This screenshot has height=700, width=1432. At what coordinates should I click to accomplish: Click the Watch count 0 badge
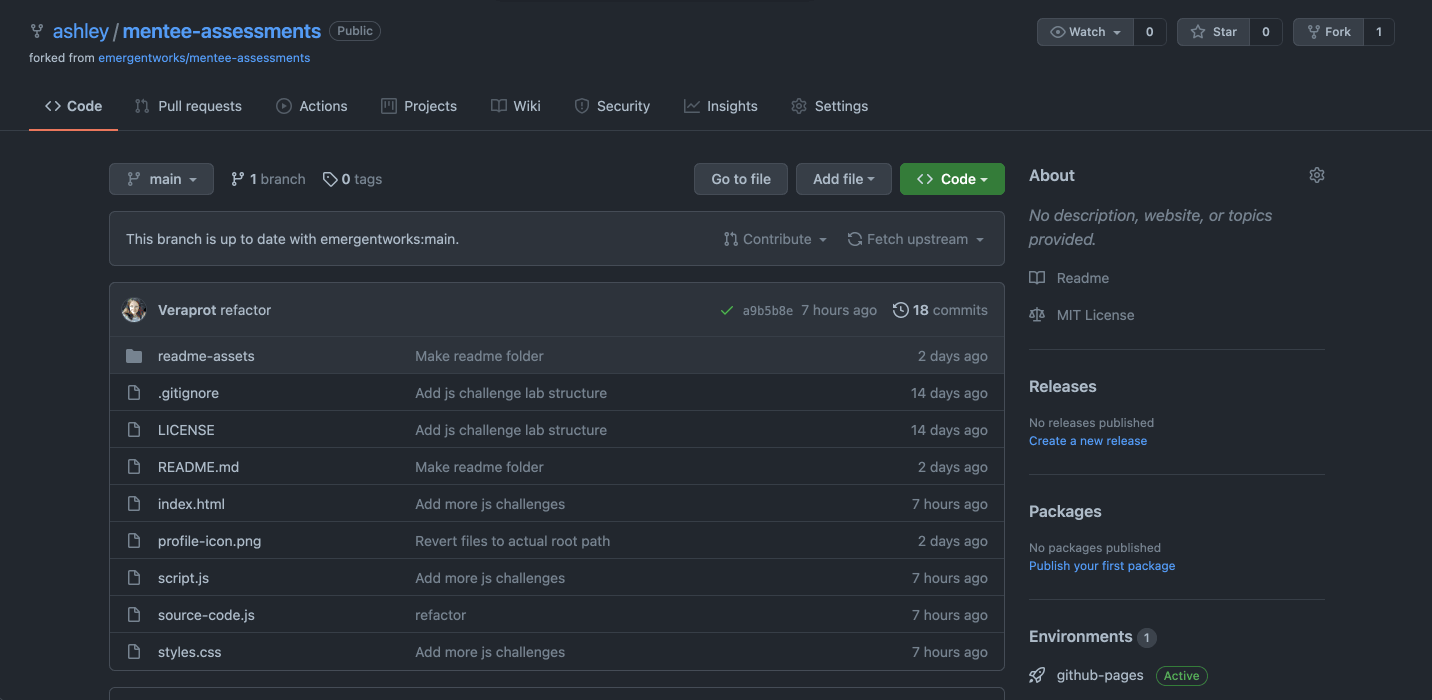[x=1150, y=32]
